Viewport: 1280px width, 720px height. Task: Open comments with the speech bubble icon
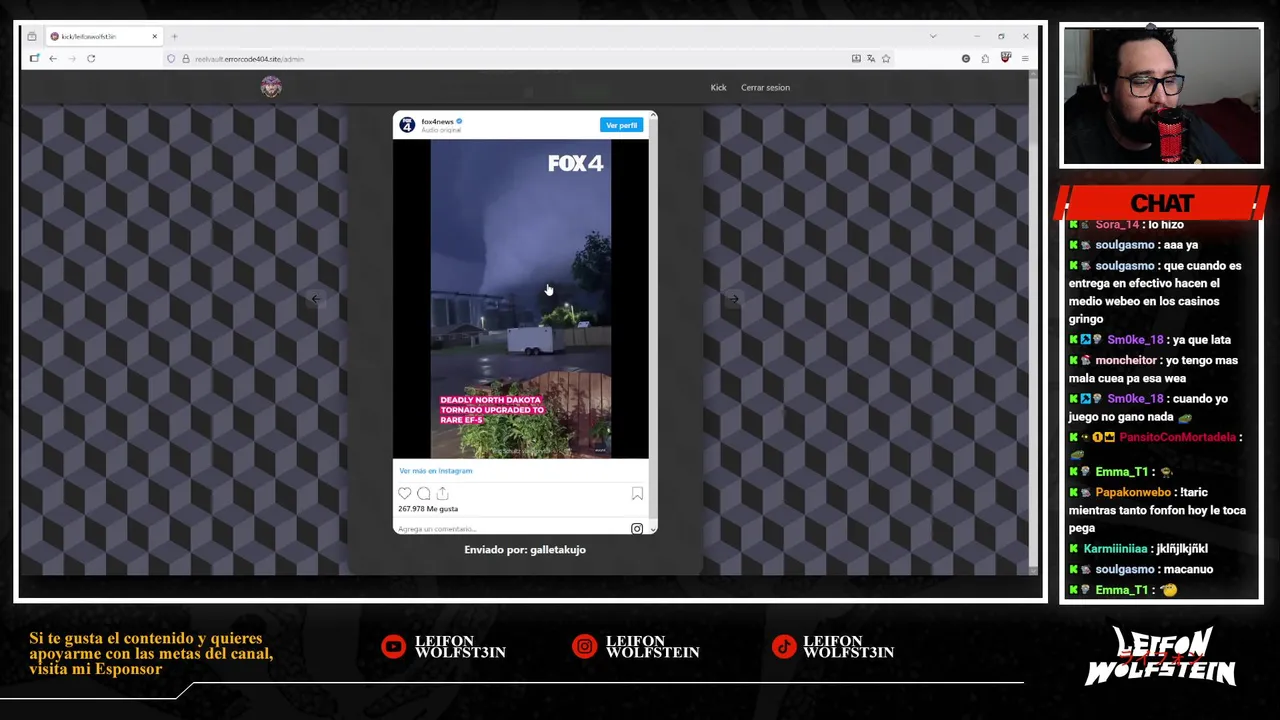[423, 493]
